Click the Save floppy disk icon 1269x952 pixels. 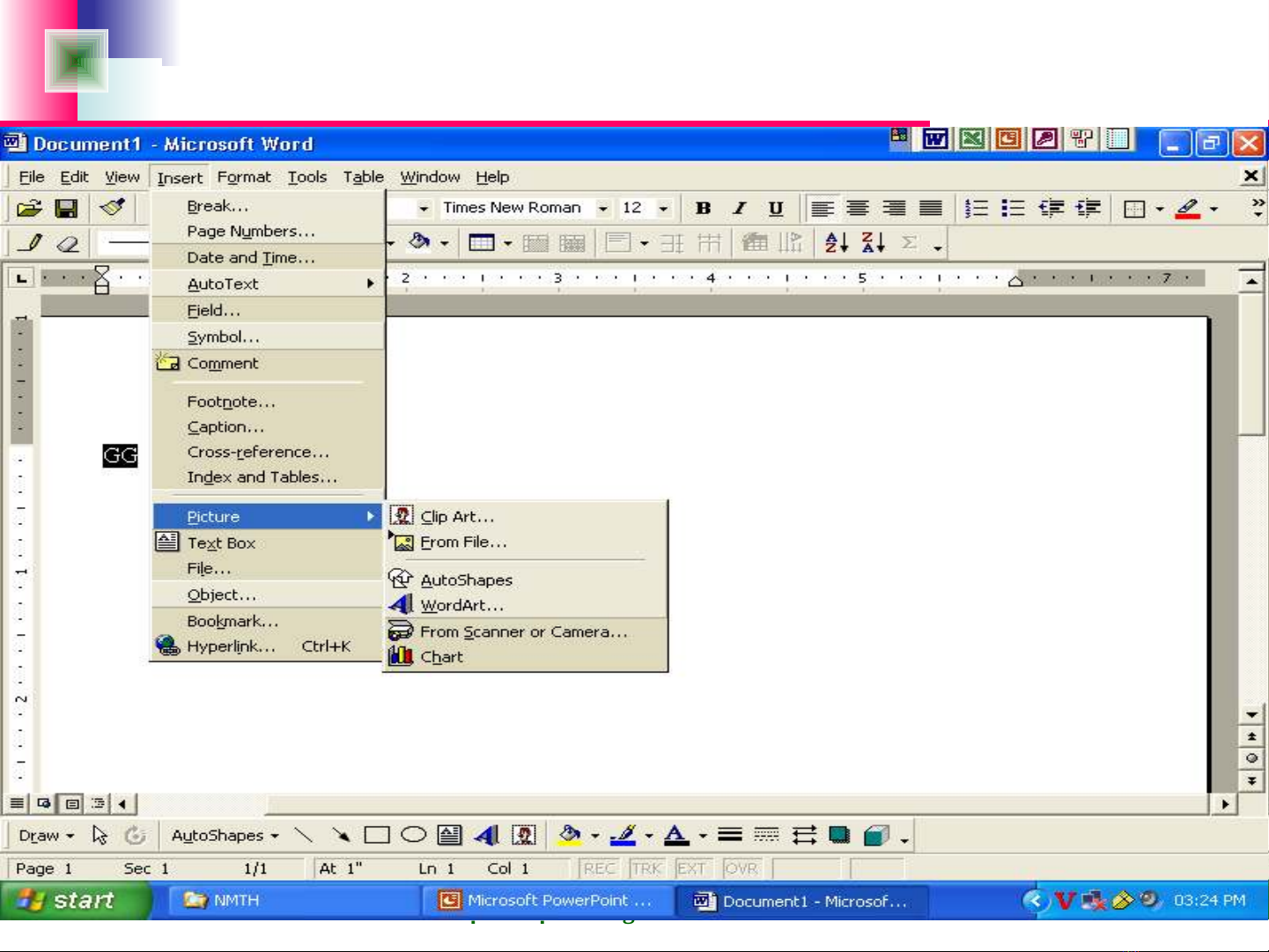[66, 209]
